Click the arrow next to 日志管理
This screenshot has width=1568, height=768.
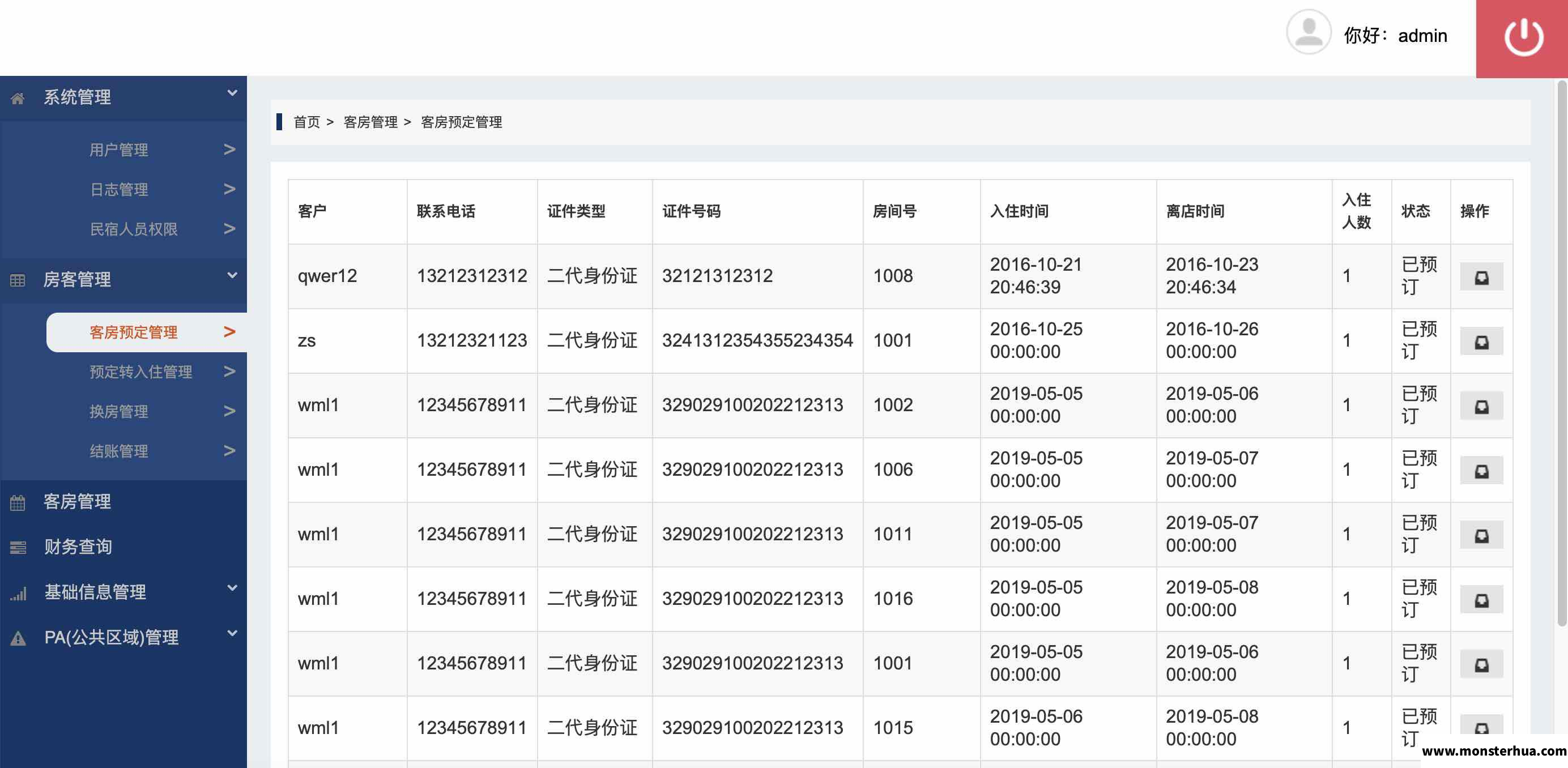tap(229, 189)
